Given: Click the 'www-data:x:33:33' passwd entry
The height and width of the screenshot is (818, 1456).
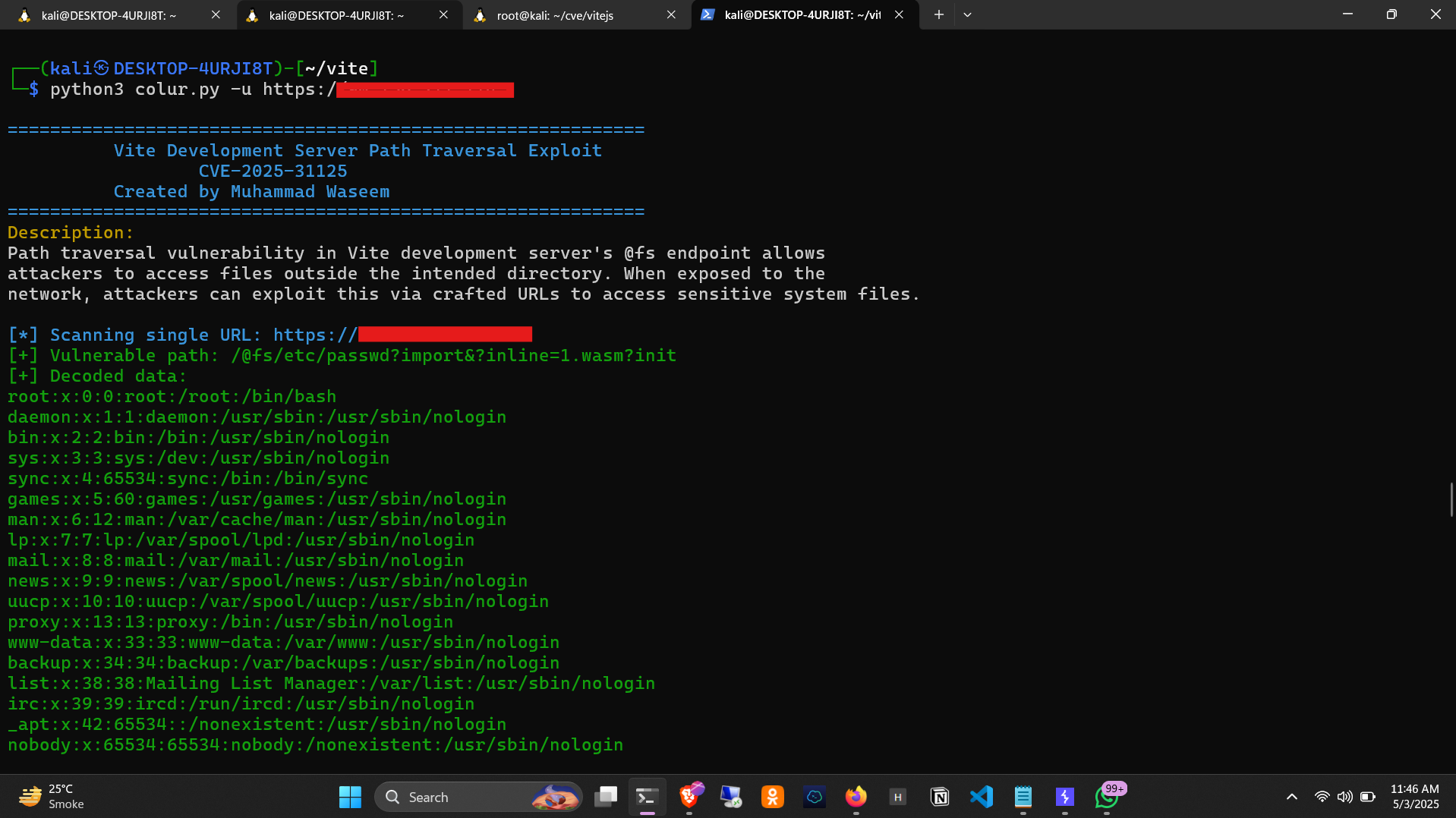Looking at the screenshot, I should coord(283,642).
